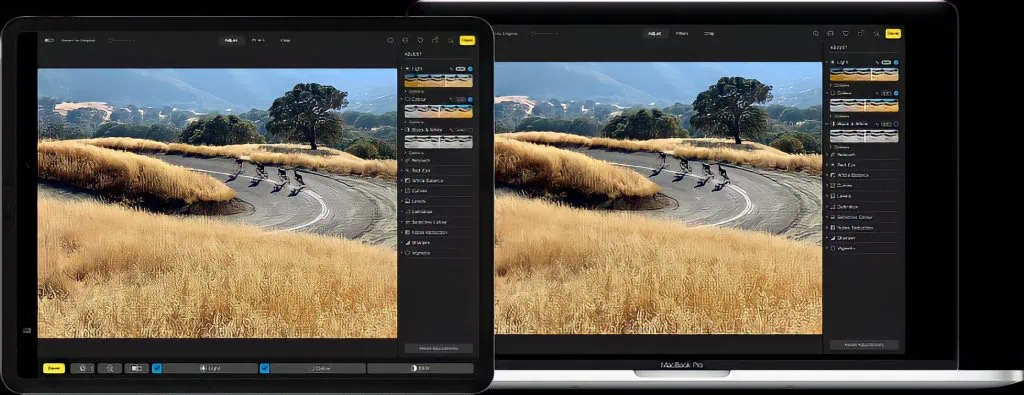1024x395 pixels.
Task: Click Black & White thumbnail slider on iPad
Action: pyautogui.click(x=438, y=142)
